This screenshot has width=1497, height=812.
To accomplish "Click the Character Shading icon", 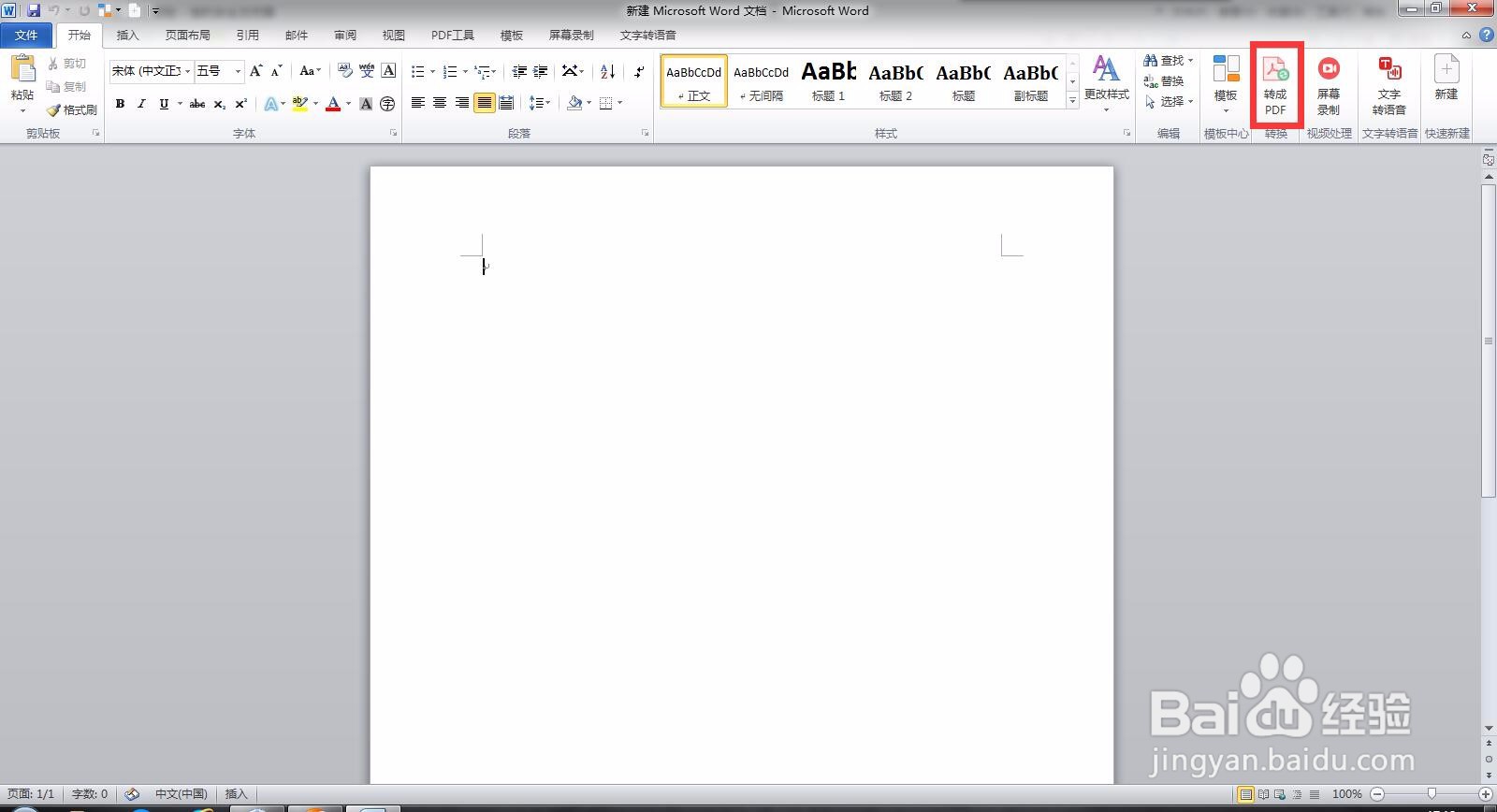I will pos(366,104).
